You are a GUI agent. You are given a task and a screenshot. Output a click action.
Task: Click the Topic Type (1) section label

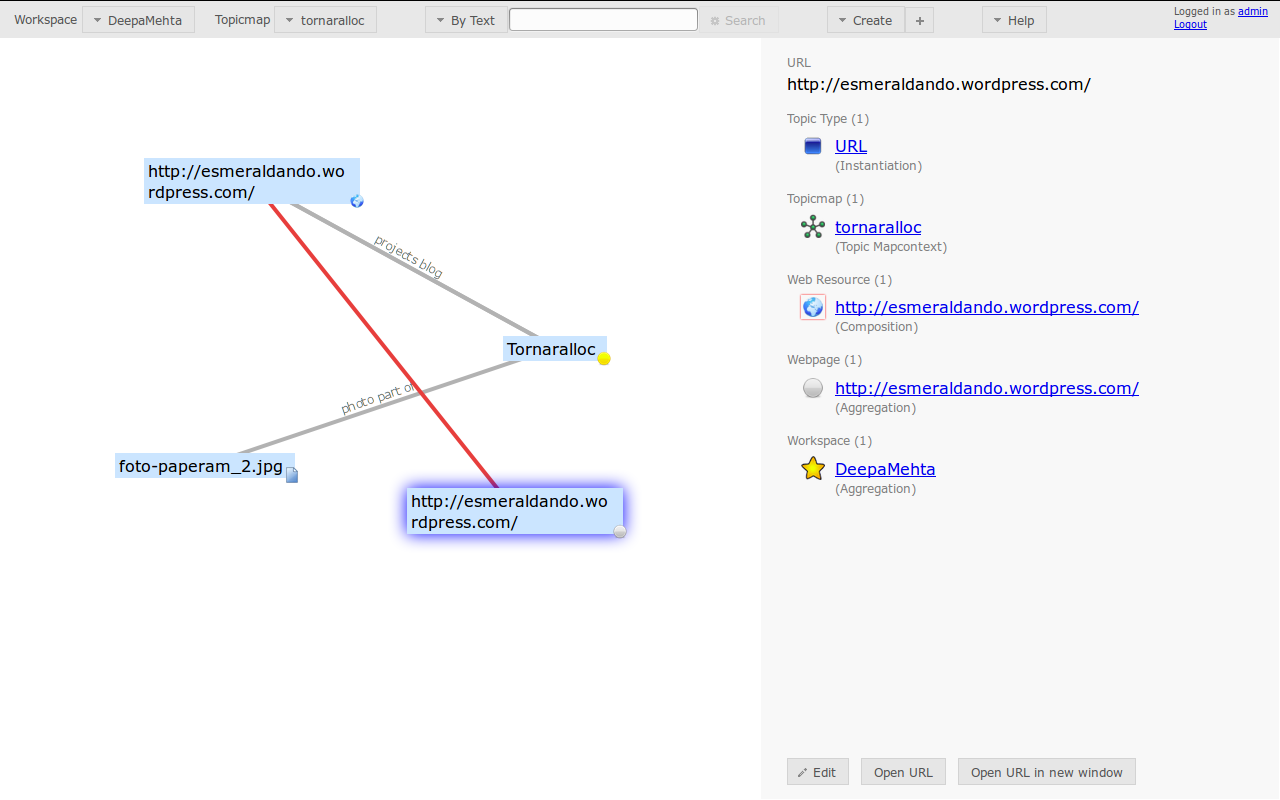[828, 118]
